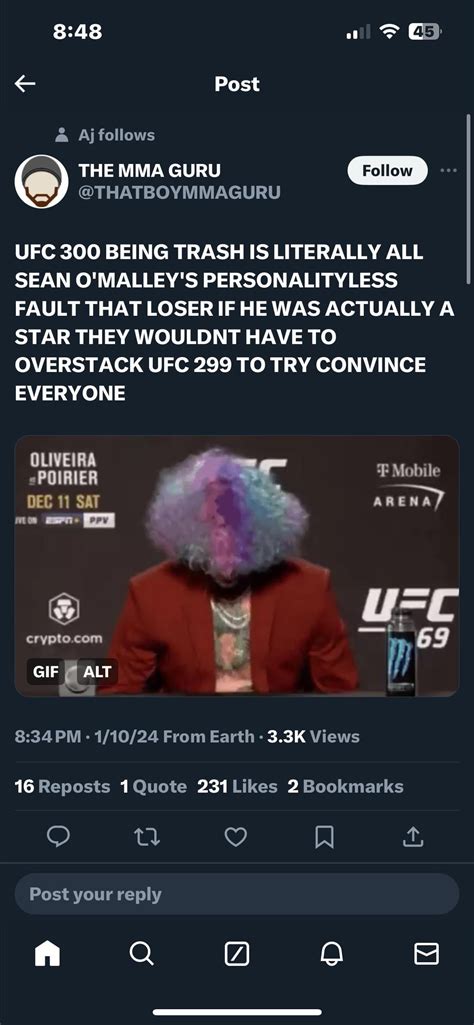
Task: View the 231 Likes list
Action: coord(237,786)
